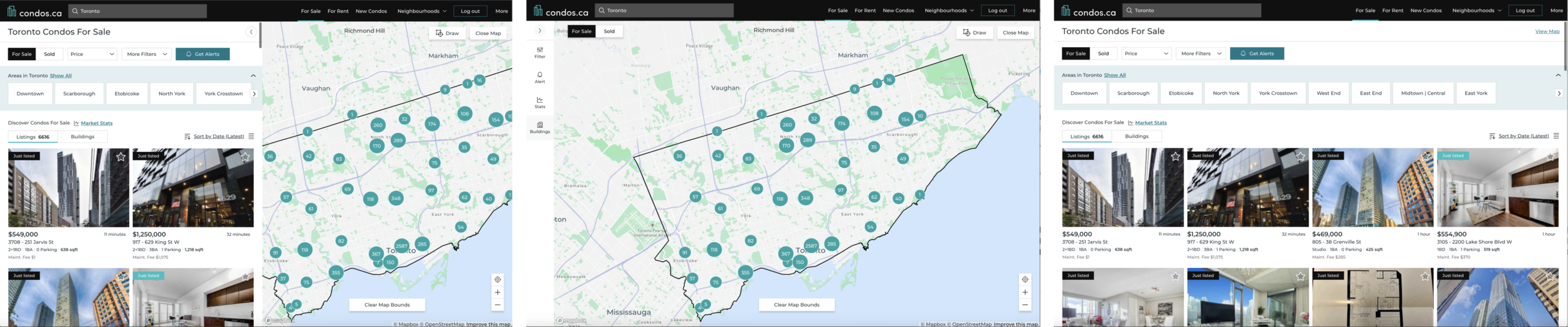
Task: Switch to Sold listings in left view
Action: 49,54
